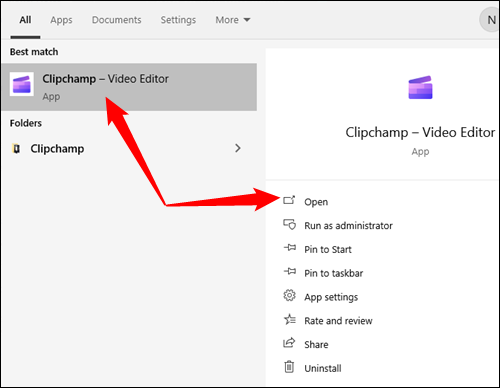The image size is (500, 388).
Task: Click the Clipchamp – Video Editor title in preview
Action: point(420,132)
